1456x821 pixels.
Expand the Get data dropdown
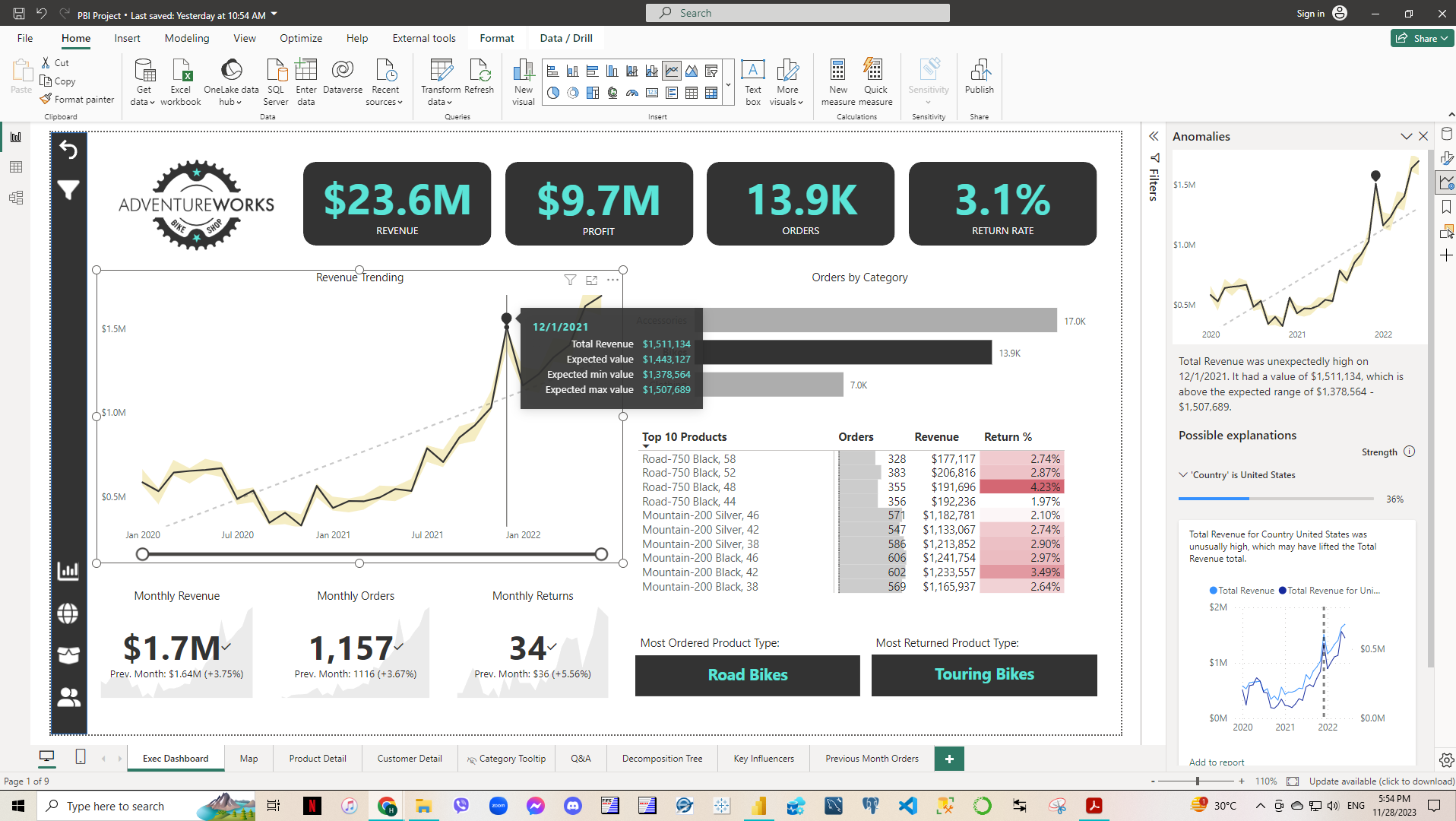(143, 102)
